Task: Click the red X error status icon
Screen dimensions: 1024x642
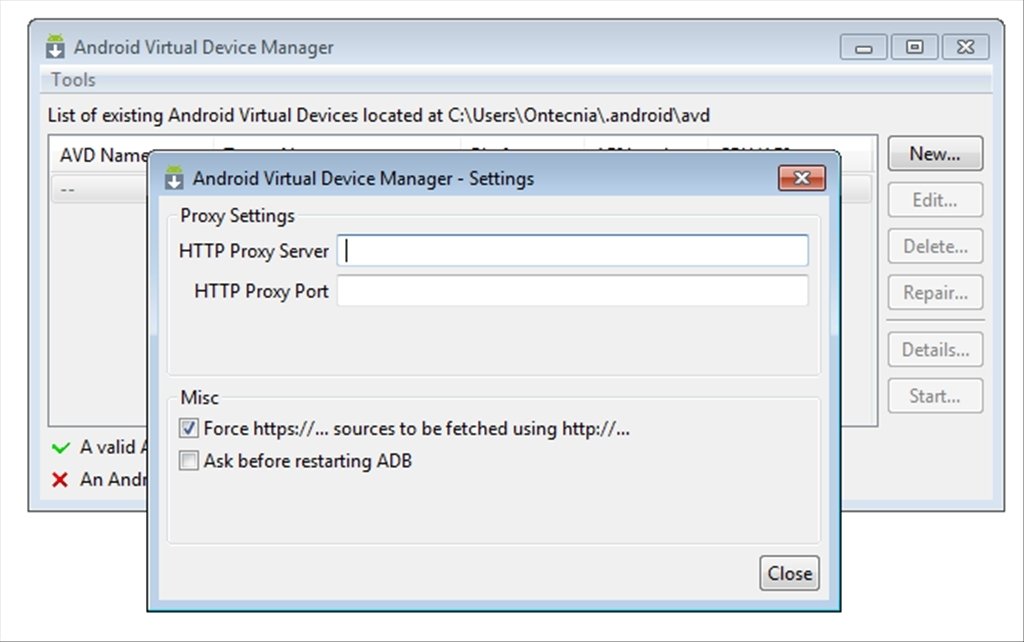Action: point(60,480)
